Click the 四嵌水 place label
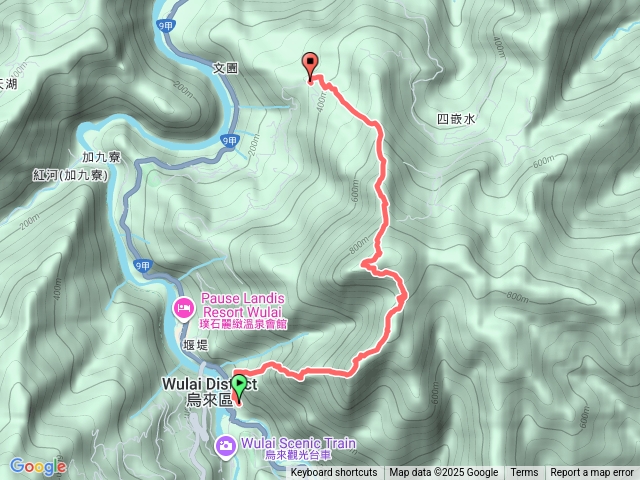Viewport: 640px width, 480px height. point(456,119)
